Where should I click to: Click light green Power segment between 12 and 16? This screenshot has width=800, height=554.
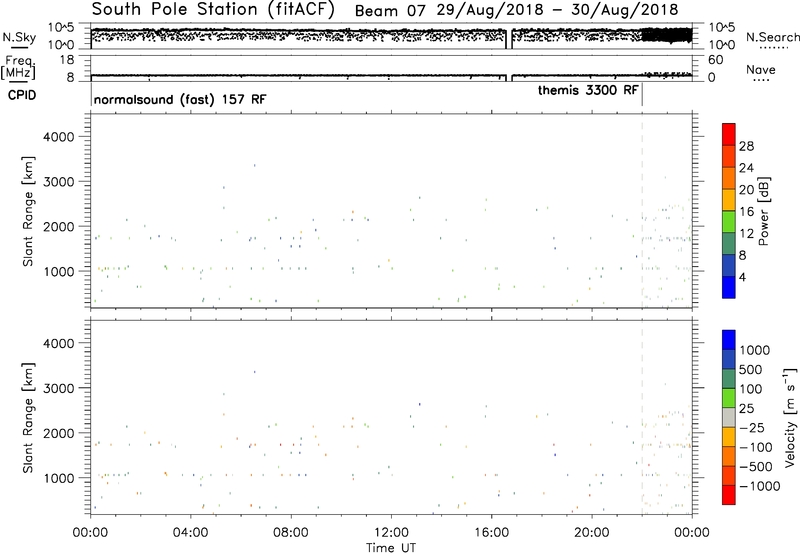(x=729, y=222)
